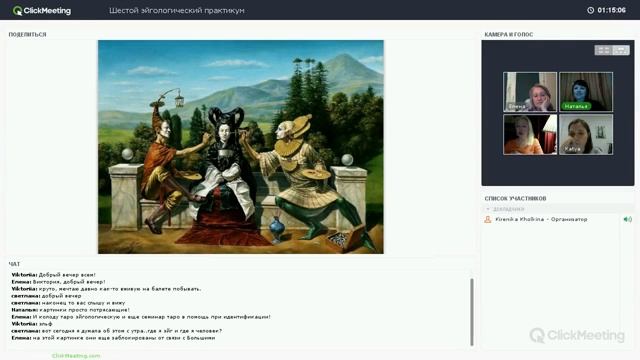Click светлана's message 'наконец то вас слышу и вижу'

[68, 303]
